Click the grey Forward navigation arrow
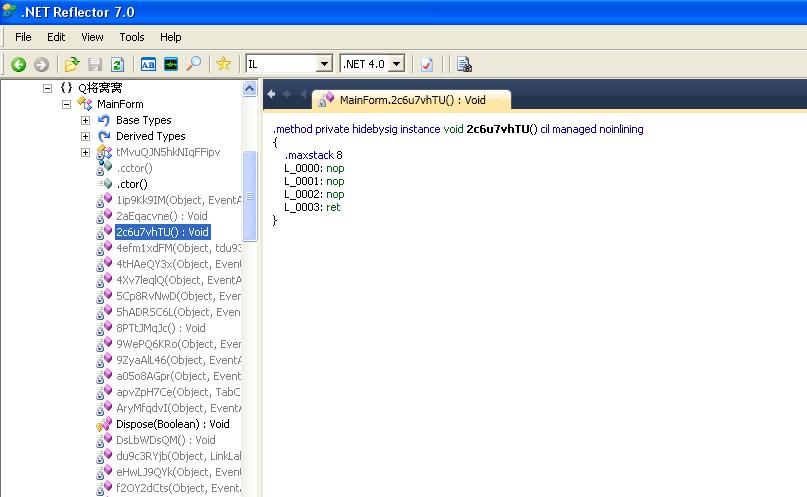 (x=41, y=64)
